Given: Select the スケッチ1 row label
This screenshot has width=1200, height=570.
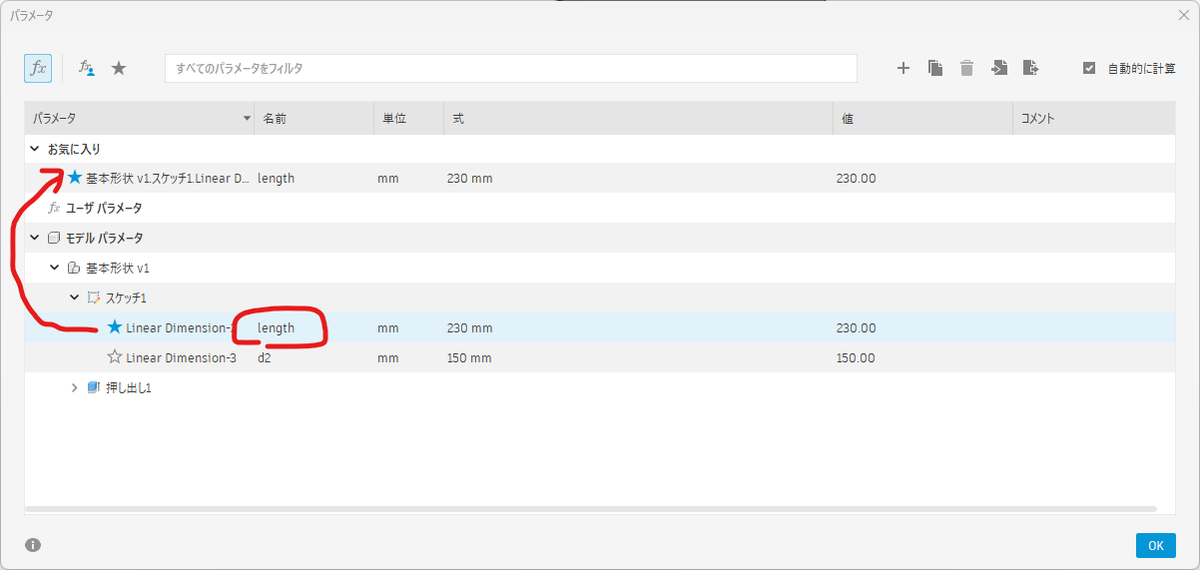Looking at the screenshot, I should 126,298.
